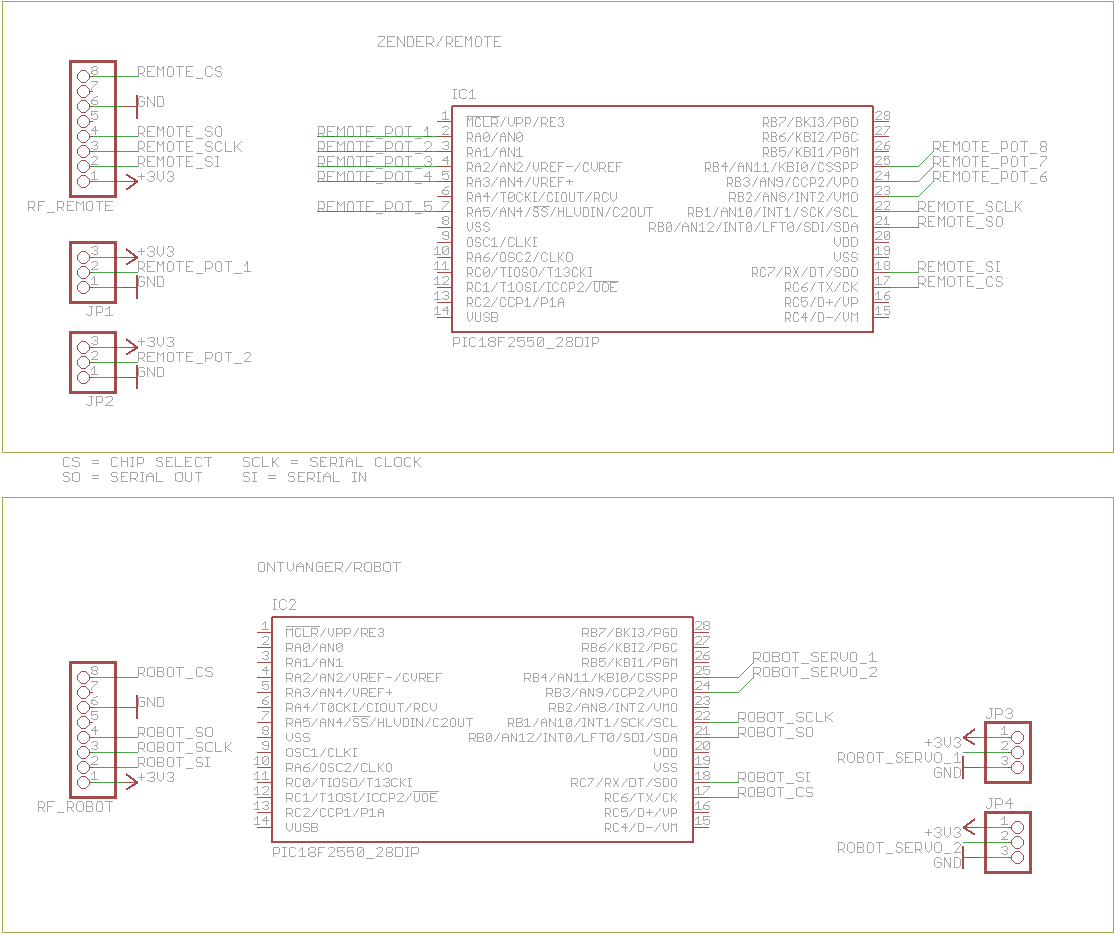Select ROBOT_SCLK label on RF_ROBOT connector
Image resolution: width=1114 pixels, height=934 pixels.
[x=184, y=747]
